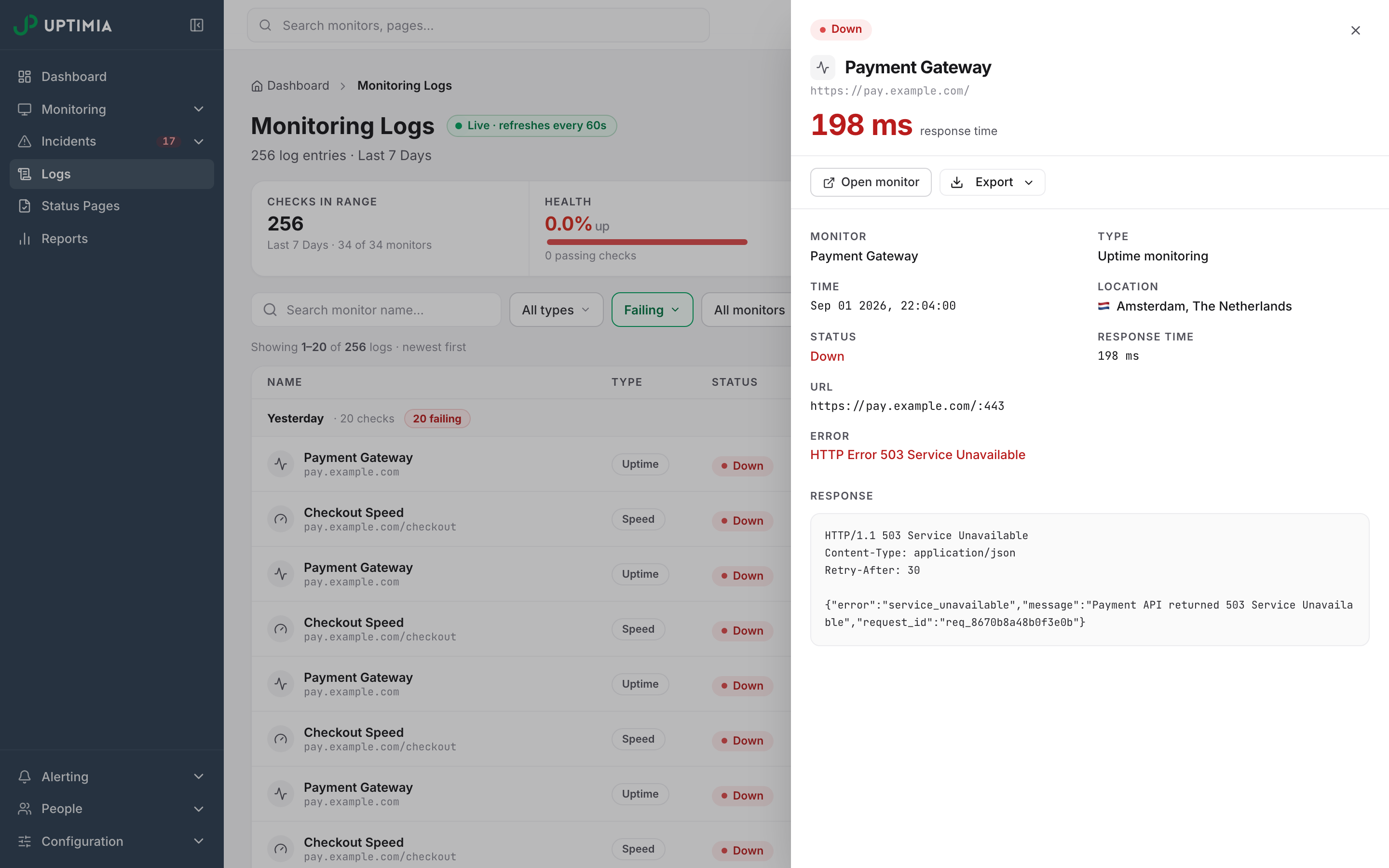
Task: Open Monitoring in the sidebar
Action: pyautogui.click(x=112, y=109)
